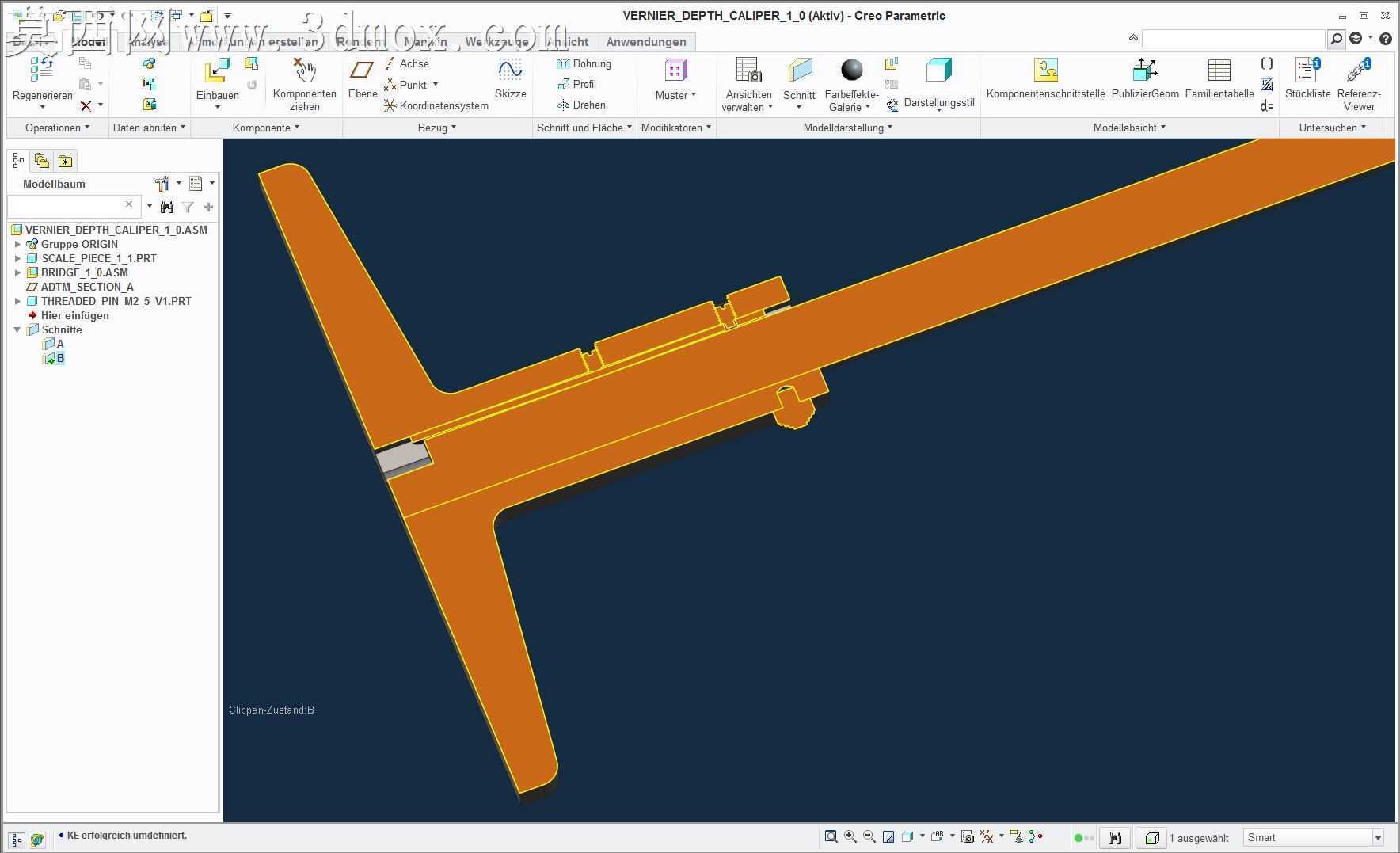Click the Muster pattern icon
1400x853 pixels.
pyautogui.click(x=675, y=70)
